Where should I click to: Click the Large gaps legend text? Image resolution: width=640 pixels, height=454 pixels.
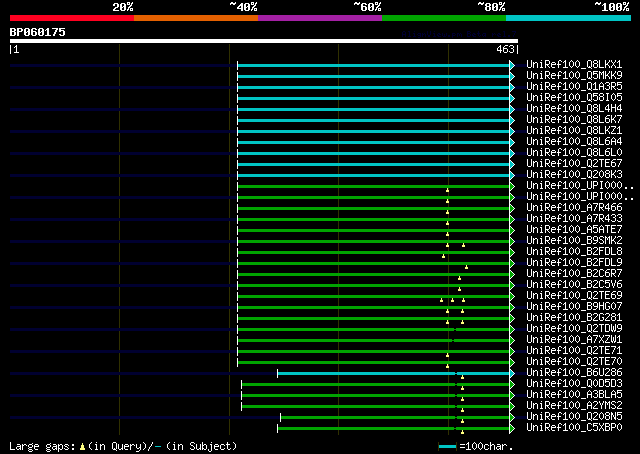[42, 447]
